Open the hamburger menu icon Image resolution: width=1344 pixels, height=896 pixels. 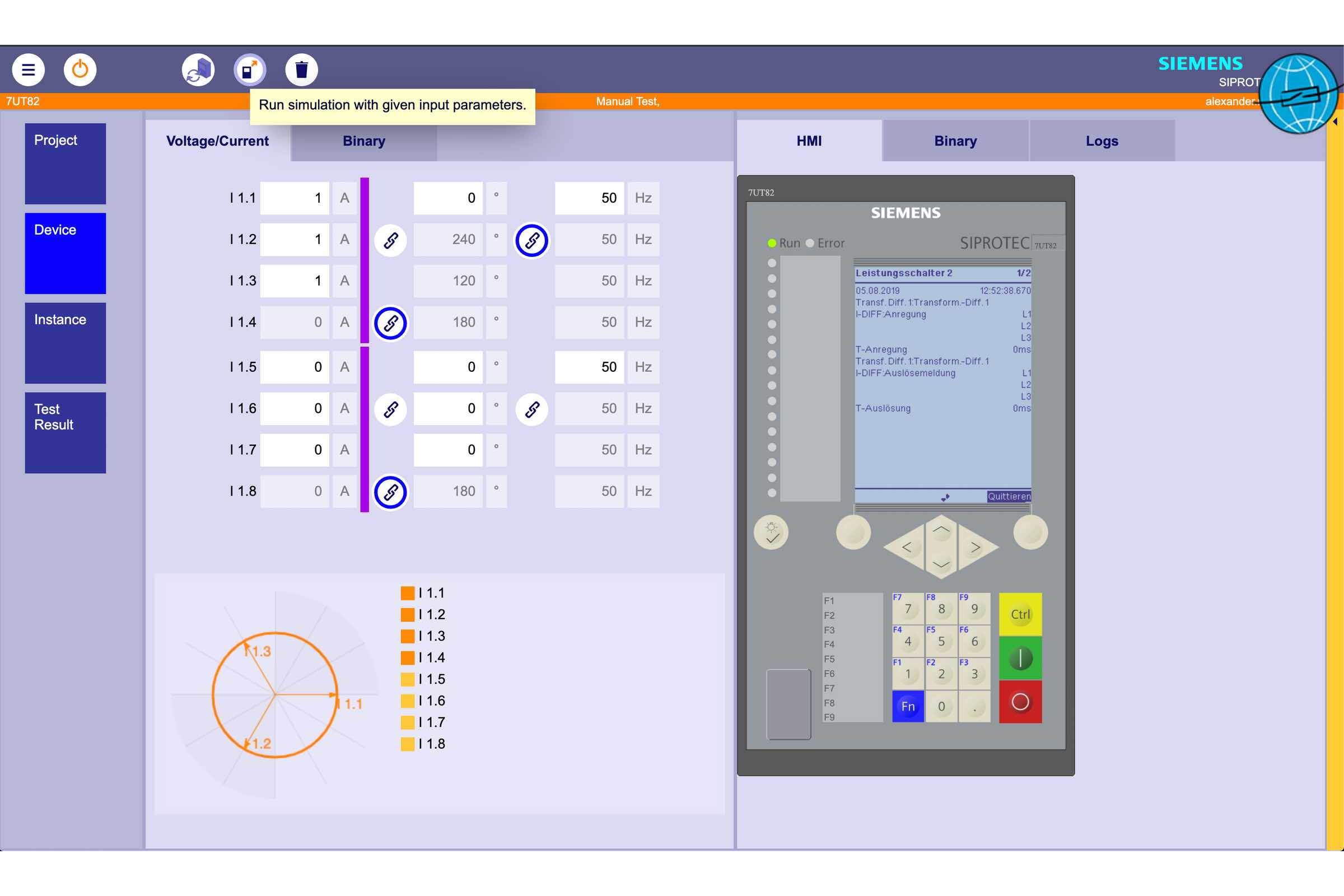click(28, 69)
